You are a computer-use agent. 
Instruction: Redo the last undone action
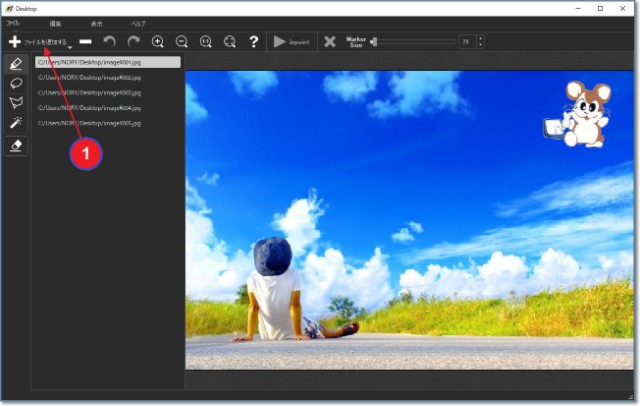coord(133,42)
